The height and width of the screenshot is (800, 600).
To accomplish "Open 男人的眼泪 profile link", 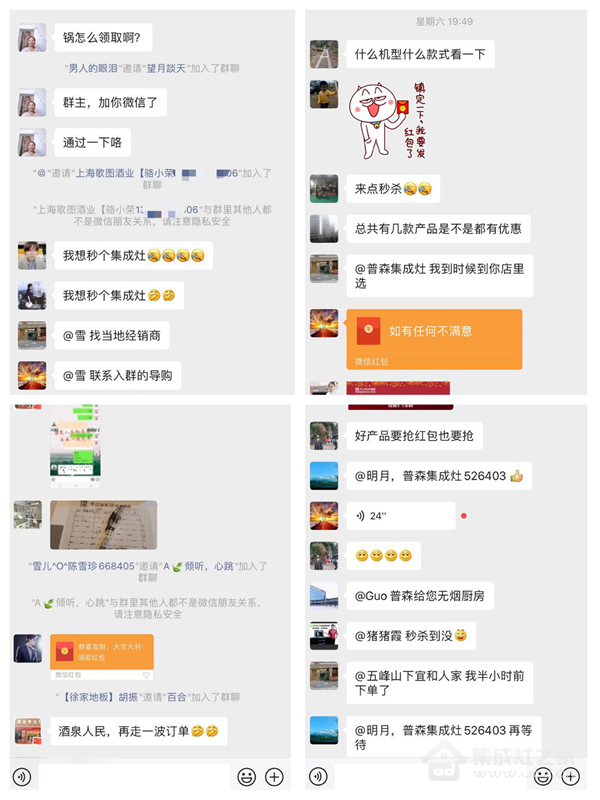I will click(x=92, y=68).
